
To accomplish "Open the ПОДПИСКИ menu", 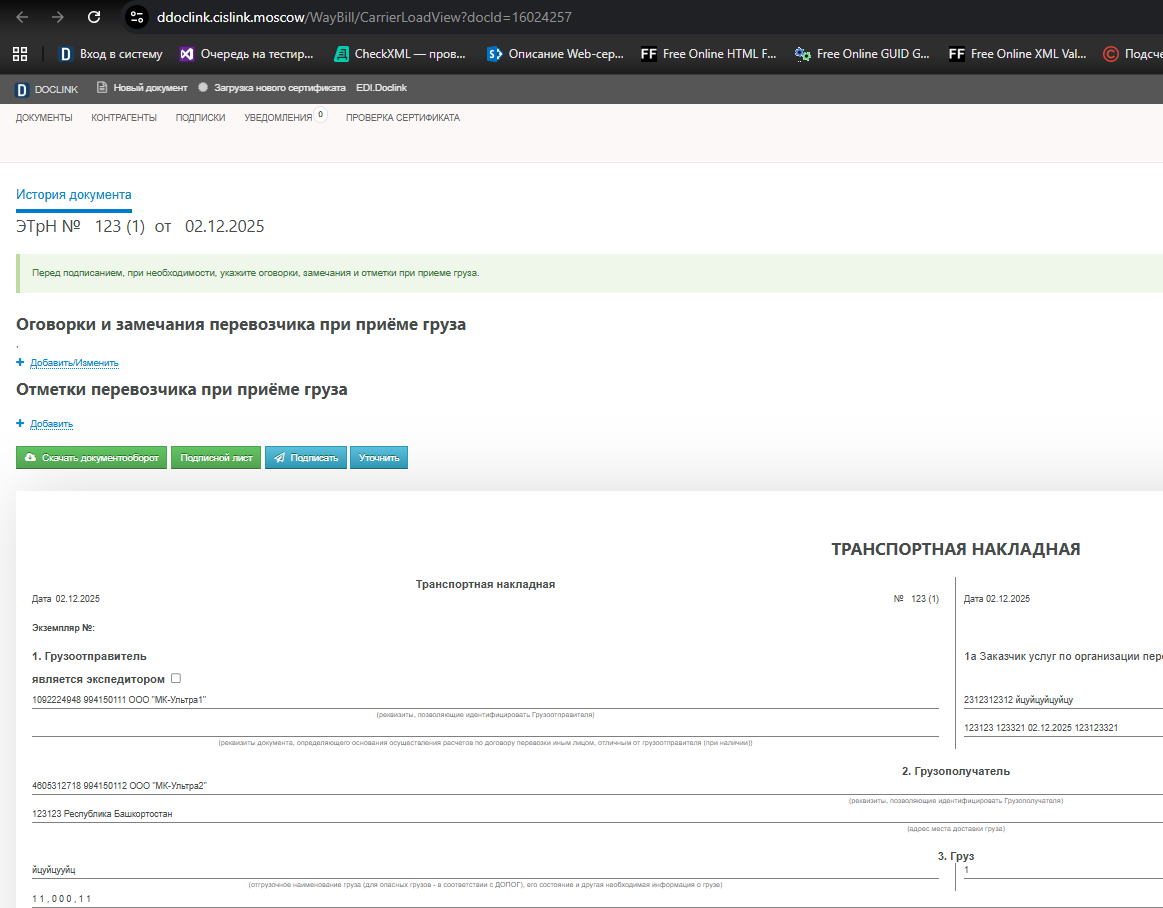I will pyautogui.click(x=200, y=117).
